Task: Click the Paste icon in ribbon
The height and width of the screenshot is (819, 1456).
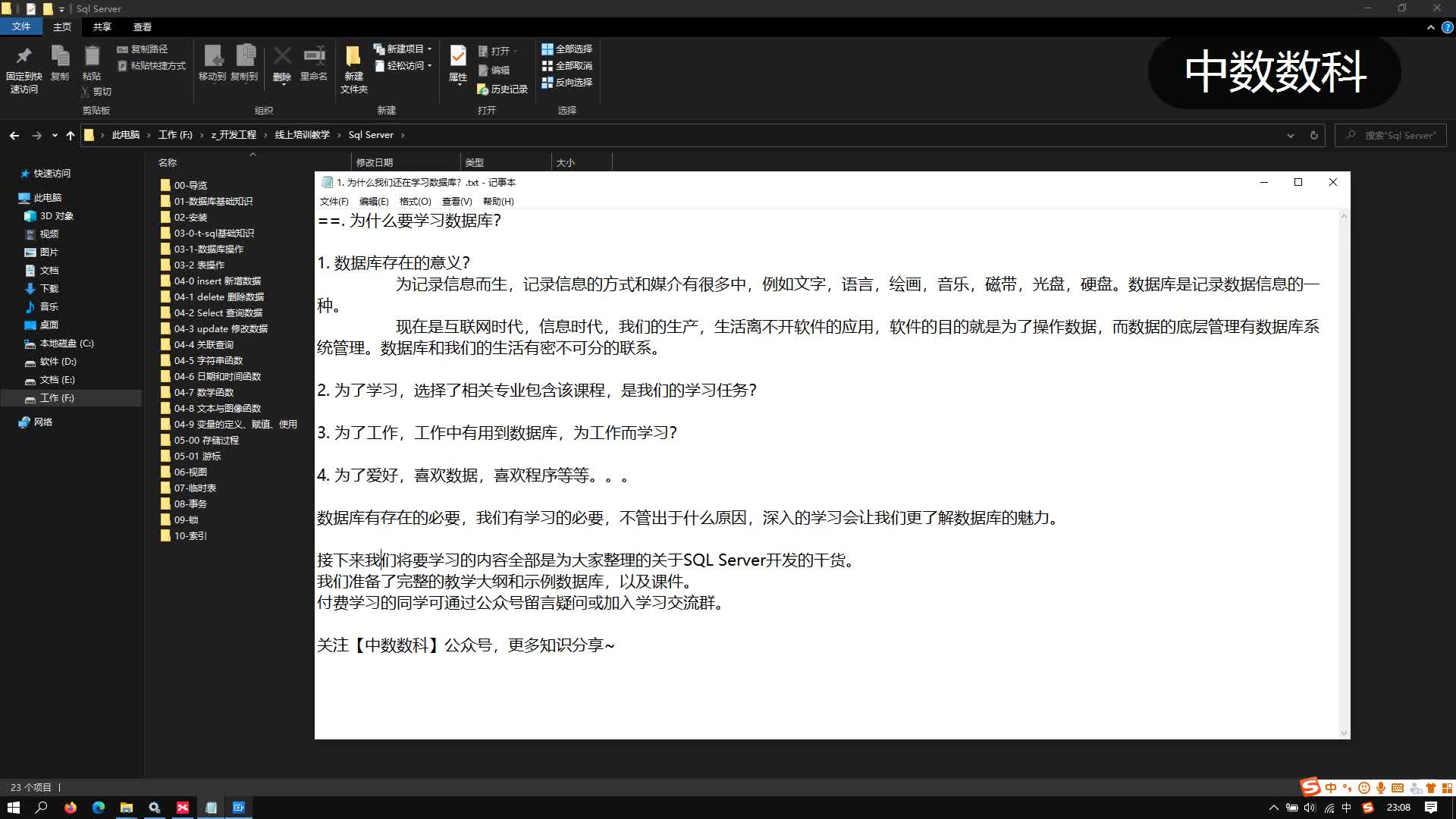Action: point(92,56)
